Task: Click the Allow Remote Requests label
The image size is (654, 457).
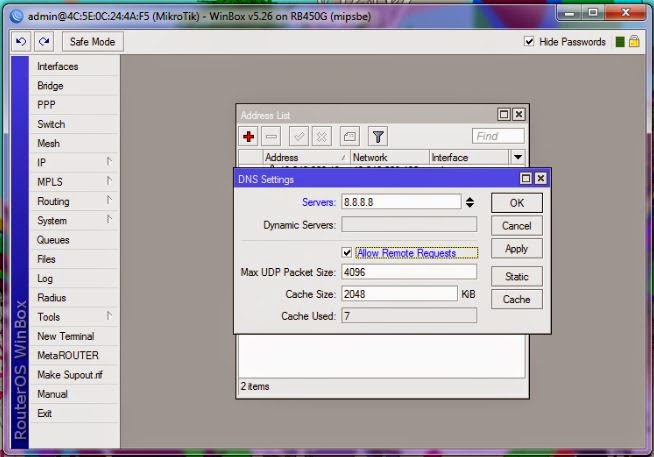Action: pos(407,253)
